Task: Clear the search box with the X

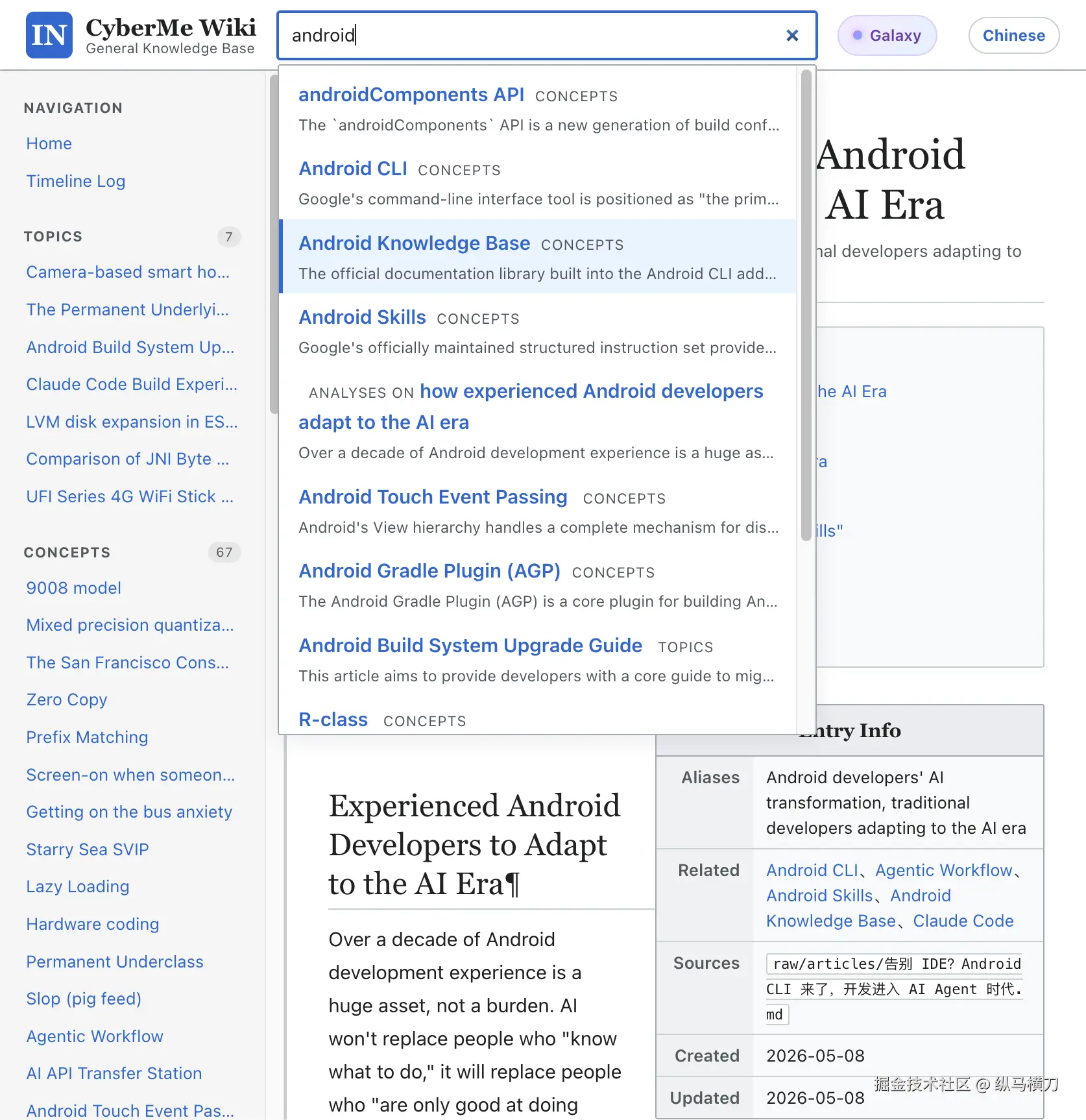Action: tap(792, 35)
